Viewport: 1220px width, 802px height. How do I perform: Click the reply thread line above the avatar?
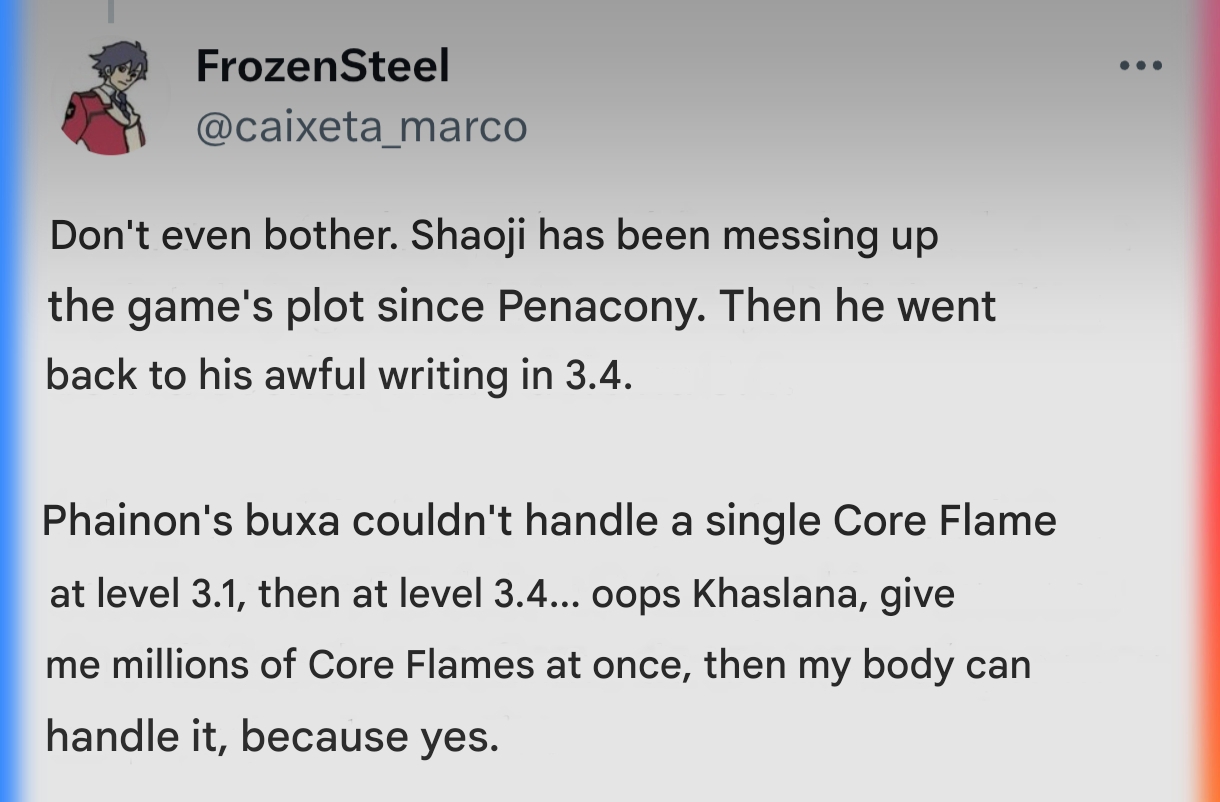[112, 10]
